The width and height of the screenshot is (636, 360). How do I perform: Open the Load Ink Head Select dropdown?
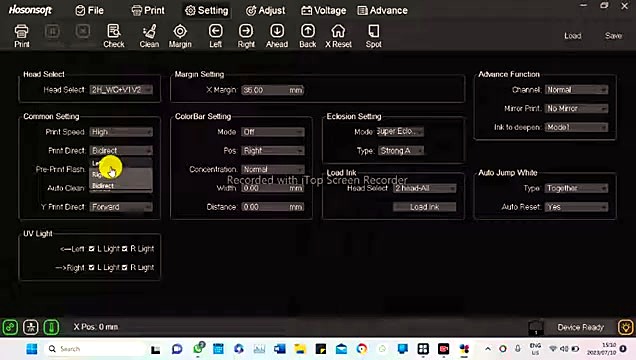[424, 188]
